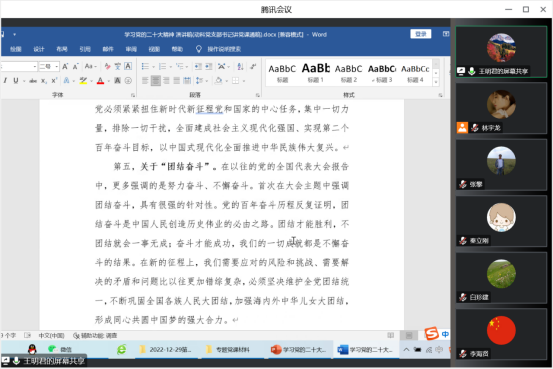Viewport: 553px width, 369px height.
Task: Click the sort A-Z icon
Action: pyautogui.click(x=240, y=66)
